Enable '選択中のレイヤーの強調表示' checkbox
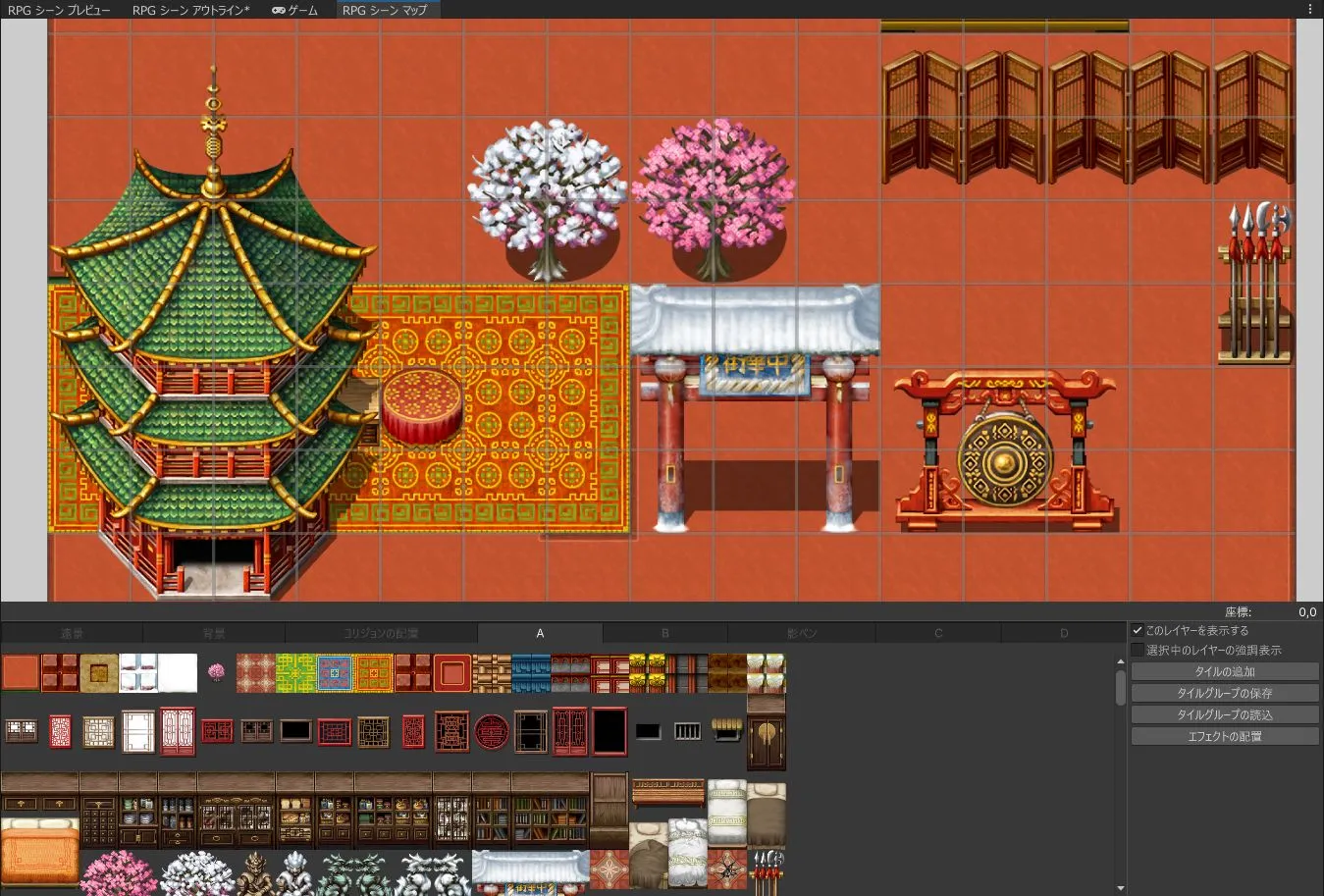Viewport: 1324px width, 896px height. point(1138,650)
